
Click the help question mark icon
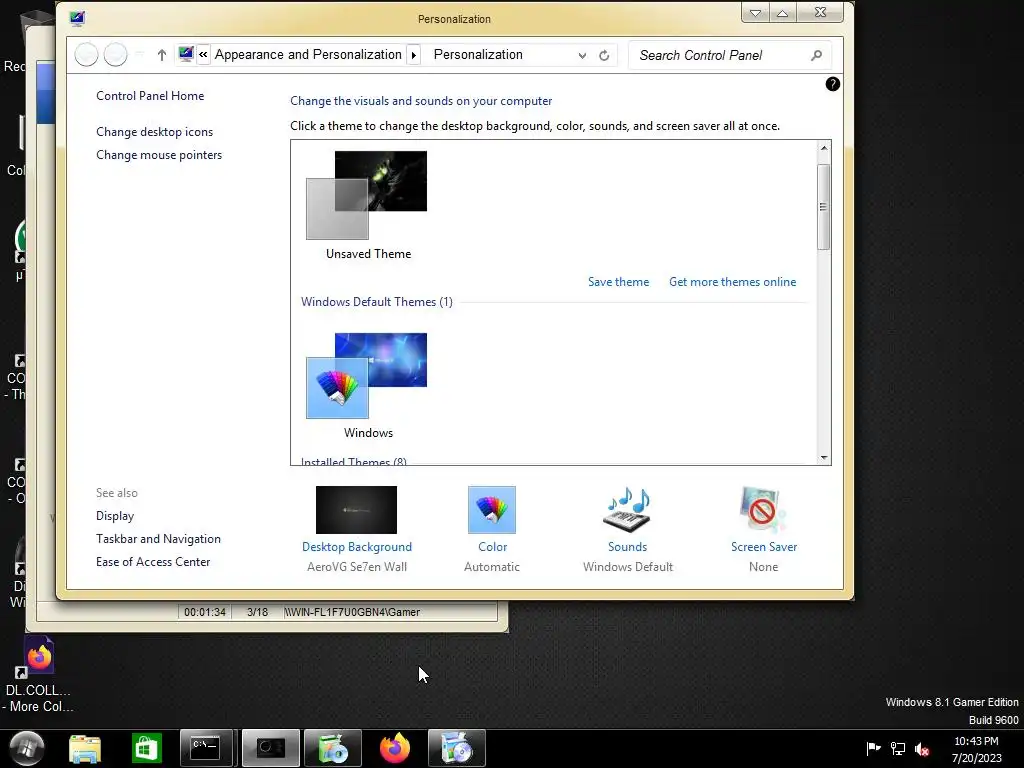[832, 84]
